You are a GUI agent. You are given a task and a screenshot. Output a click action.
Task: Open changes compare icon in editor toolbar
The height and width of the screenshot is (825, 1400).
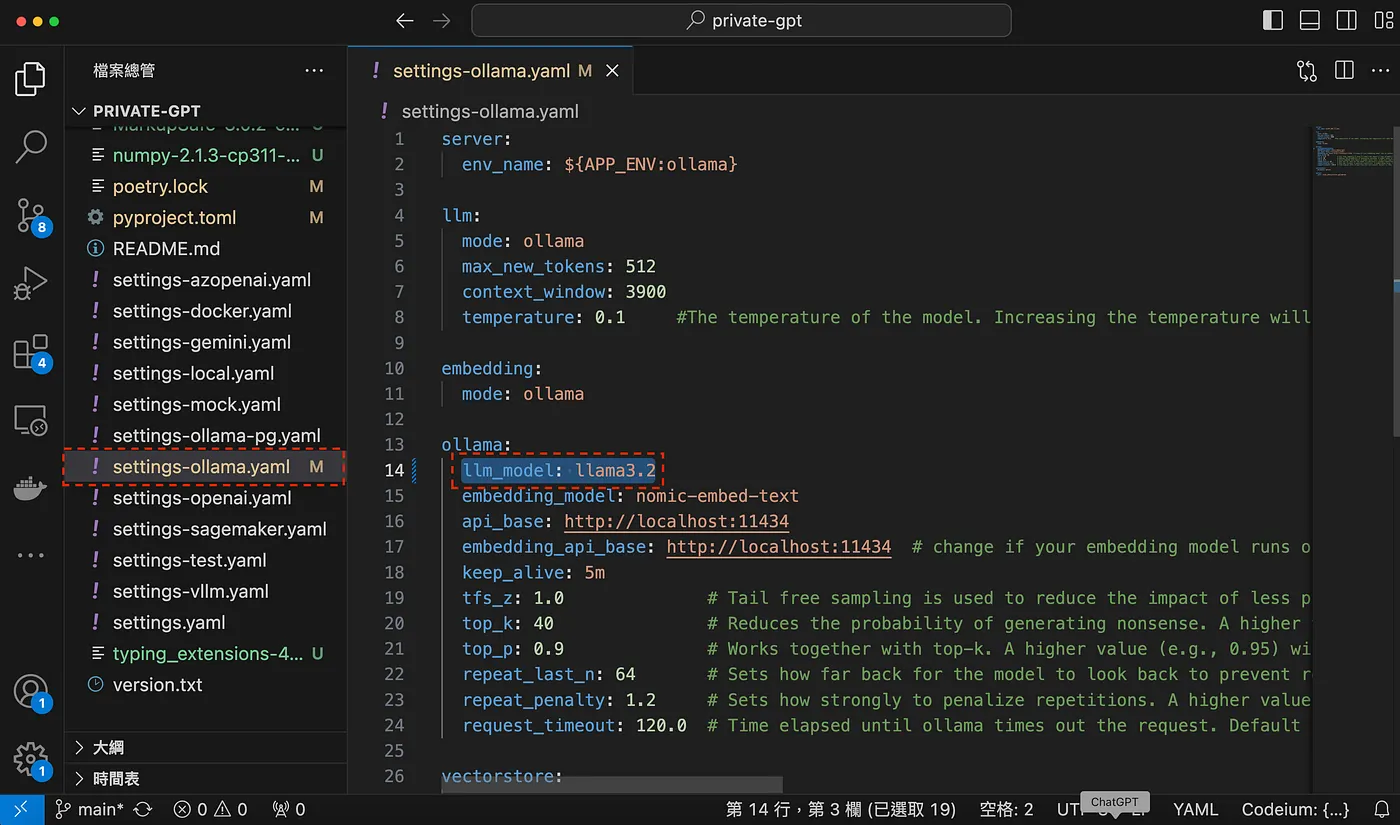point(1307,71)
